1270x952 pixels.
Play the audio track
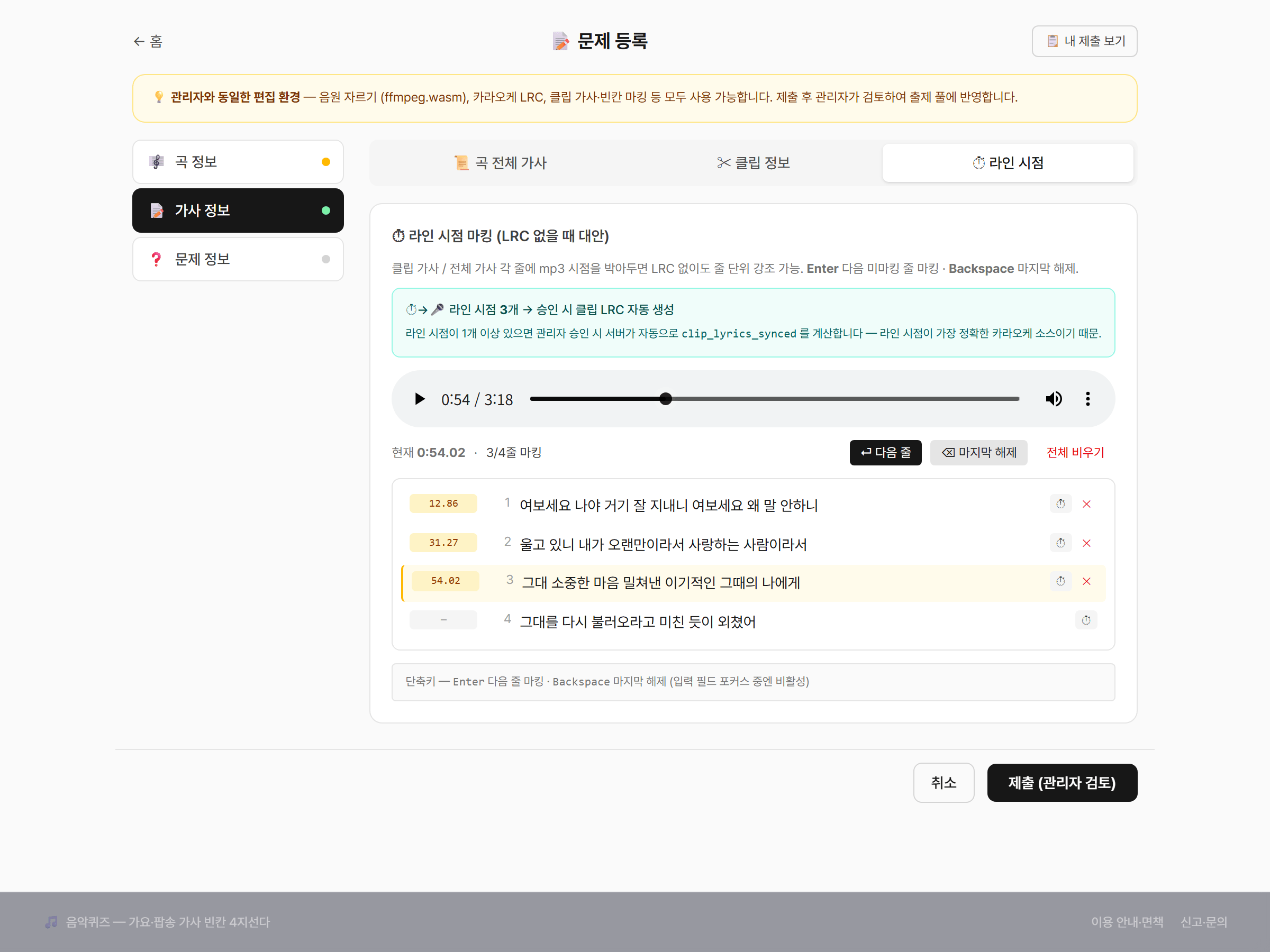(420, 399)
